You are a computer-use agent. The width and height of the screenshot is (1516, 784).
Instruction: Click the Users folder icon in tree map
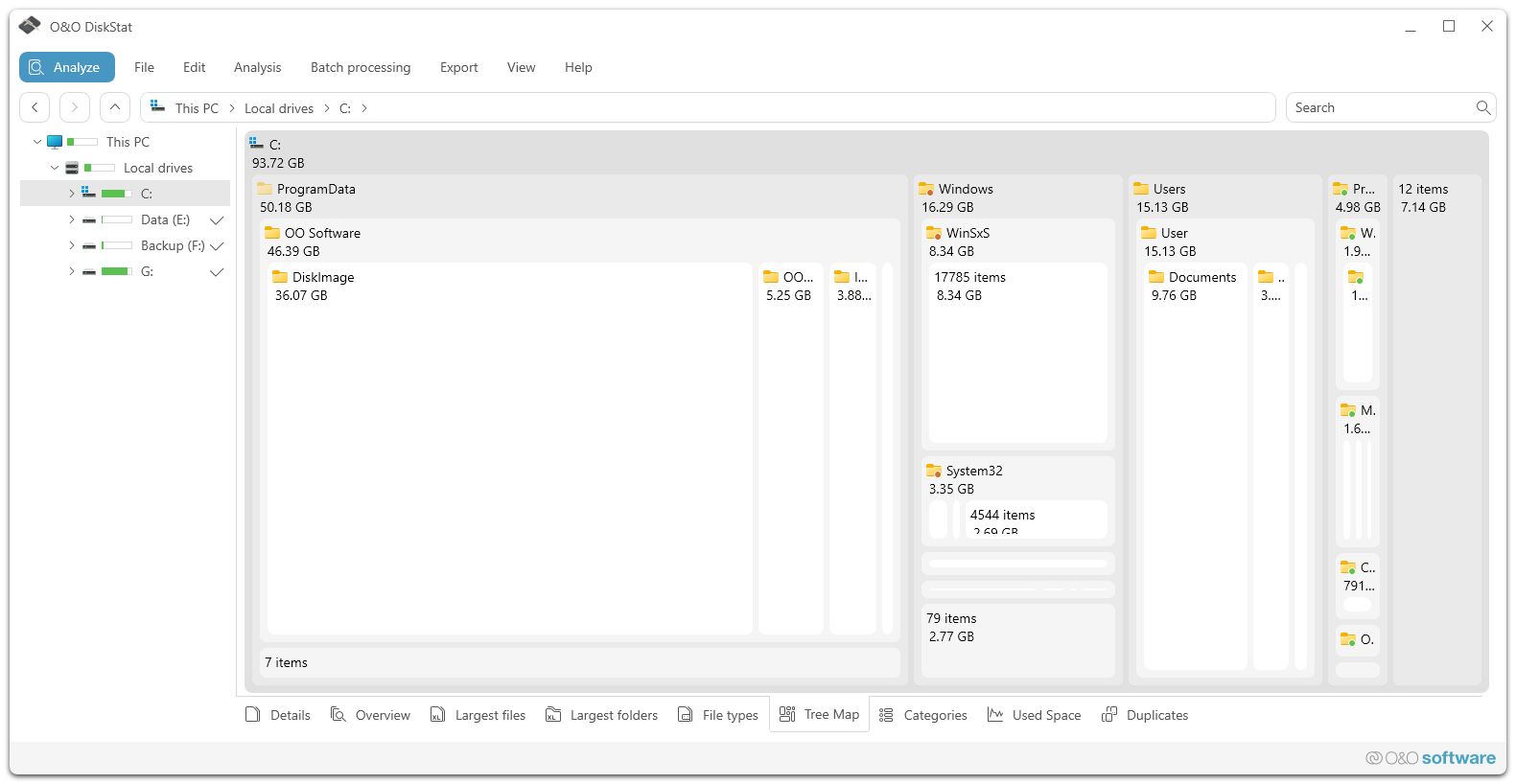1141,189
